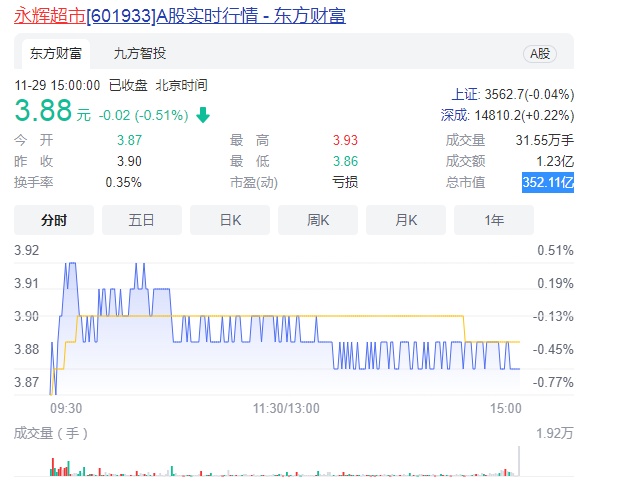Open the 永辉超市 A股实时行情 title link
Screen dimensions: 619x483
180,15
